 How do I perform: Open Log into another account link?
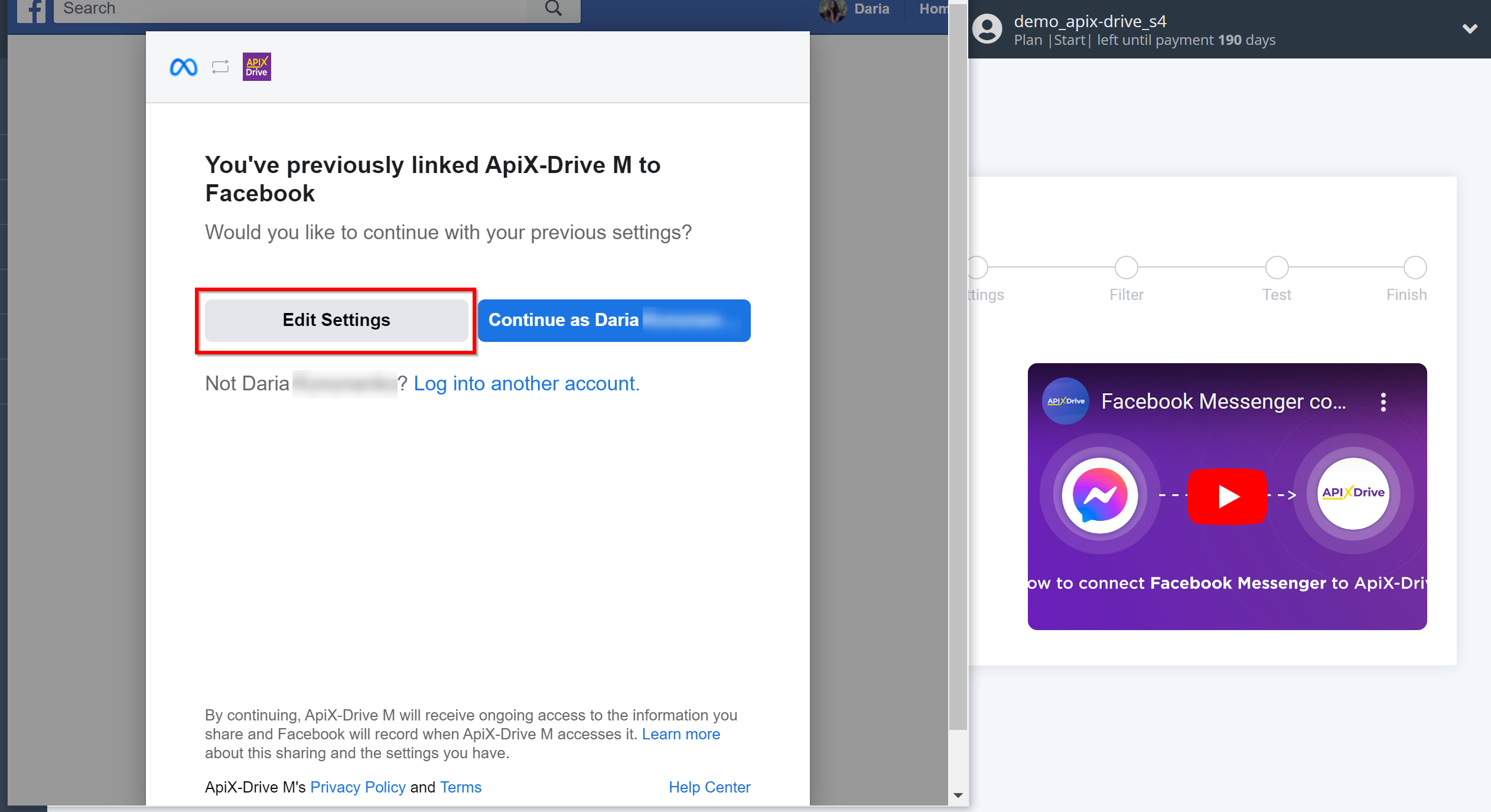click(526, 384)
